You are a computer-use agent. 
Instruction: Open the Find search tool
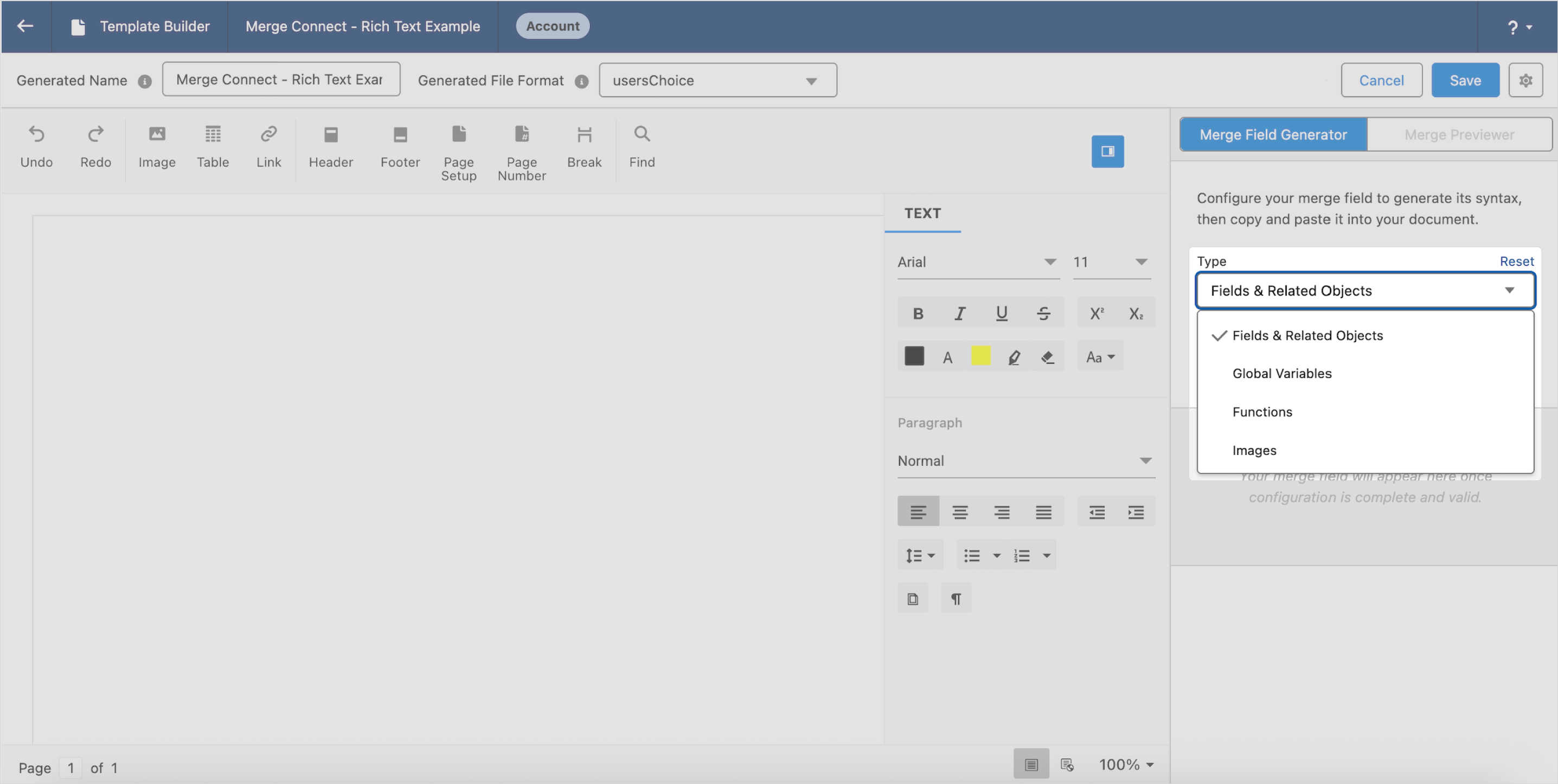click(x=642, y=146)
